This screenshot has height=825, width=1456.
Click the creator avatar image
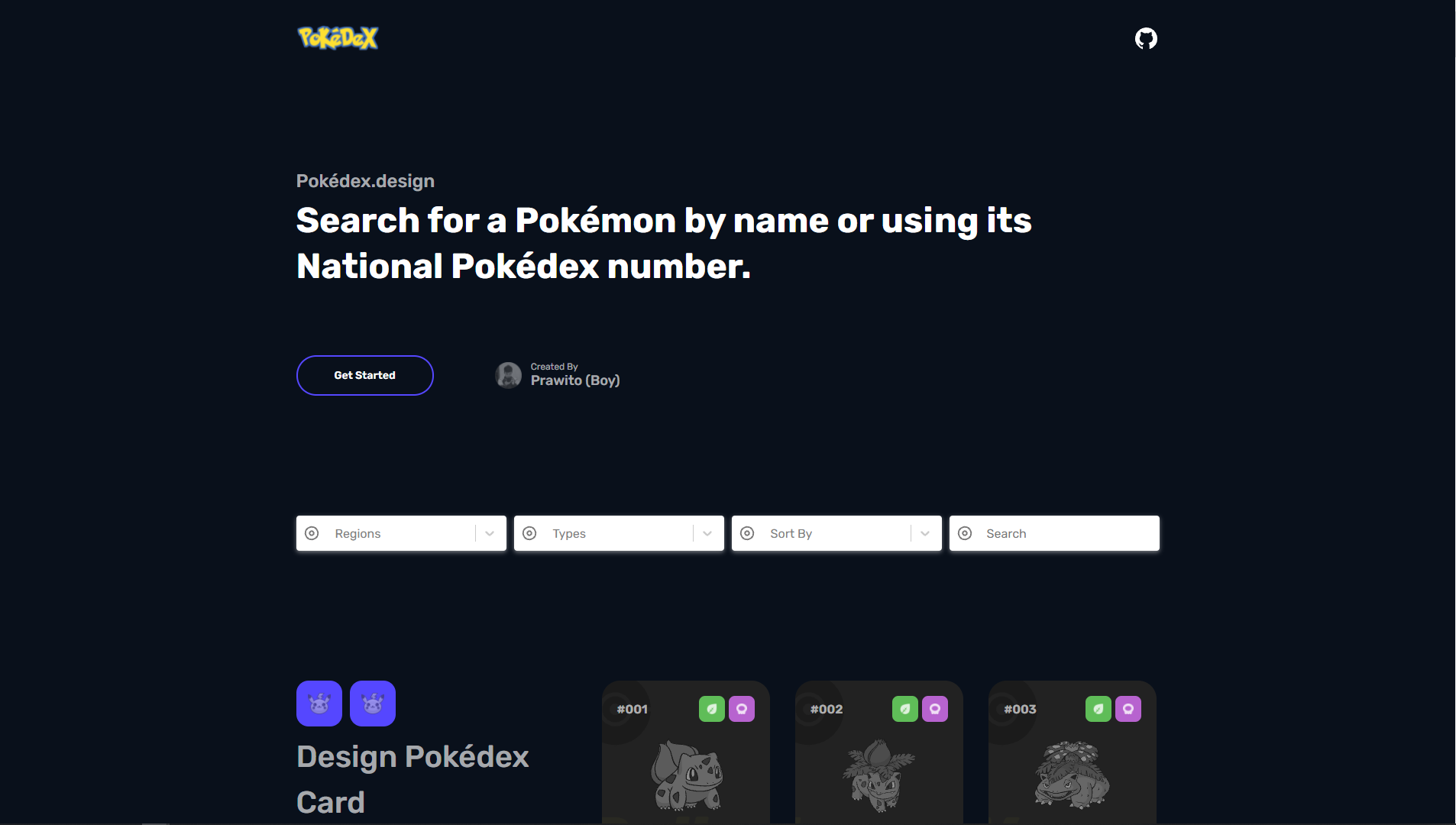508,375
